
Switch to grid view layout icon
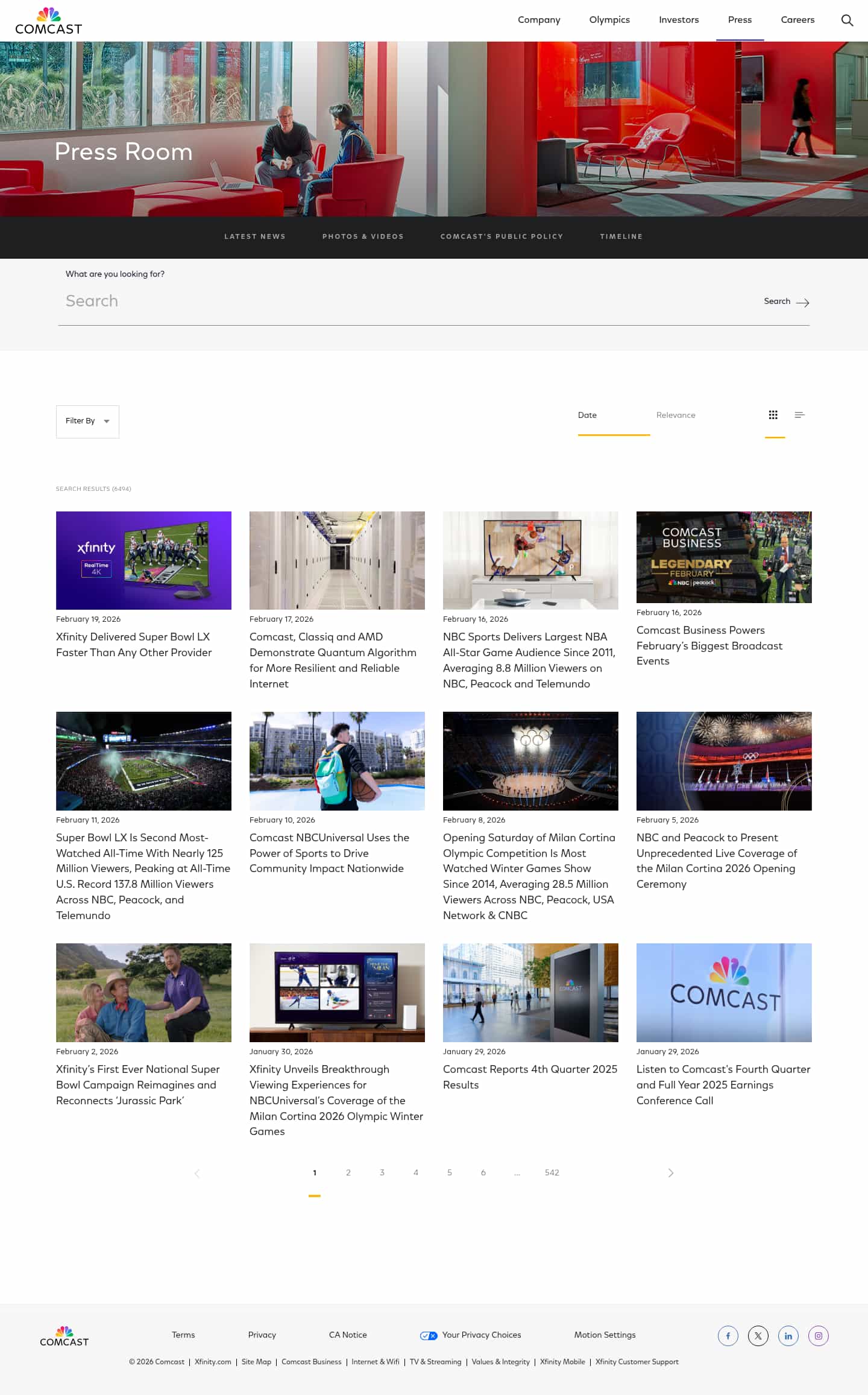pos(773,415)
